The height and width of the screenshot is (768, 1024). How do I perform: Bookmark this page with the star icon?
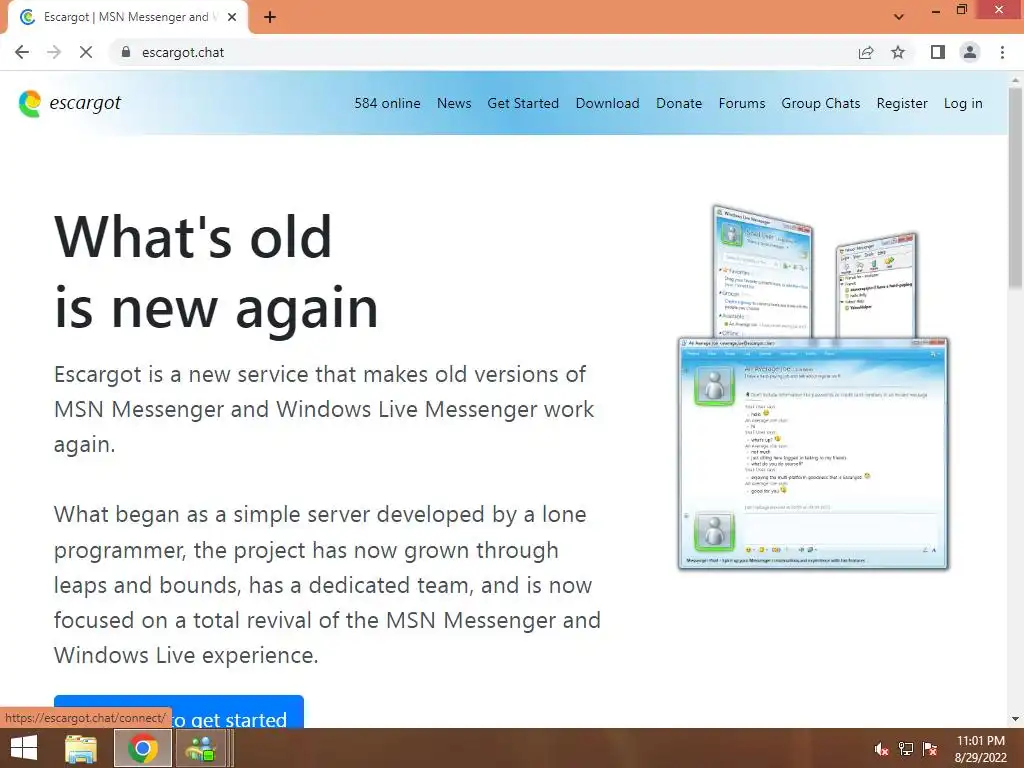[x=898, y=52]
